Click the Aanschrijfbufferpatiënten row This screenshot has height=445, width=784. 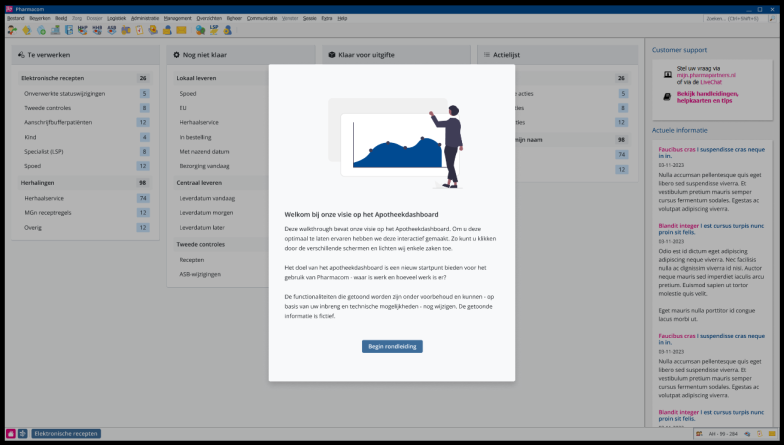point(85,122)
